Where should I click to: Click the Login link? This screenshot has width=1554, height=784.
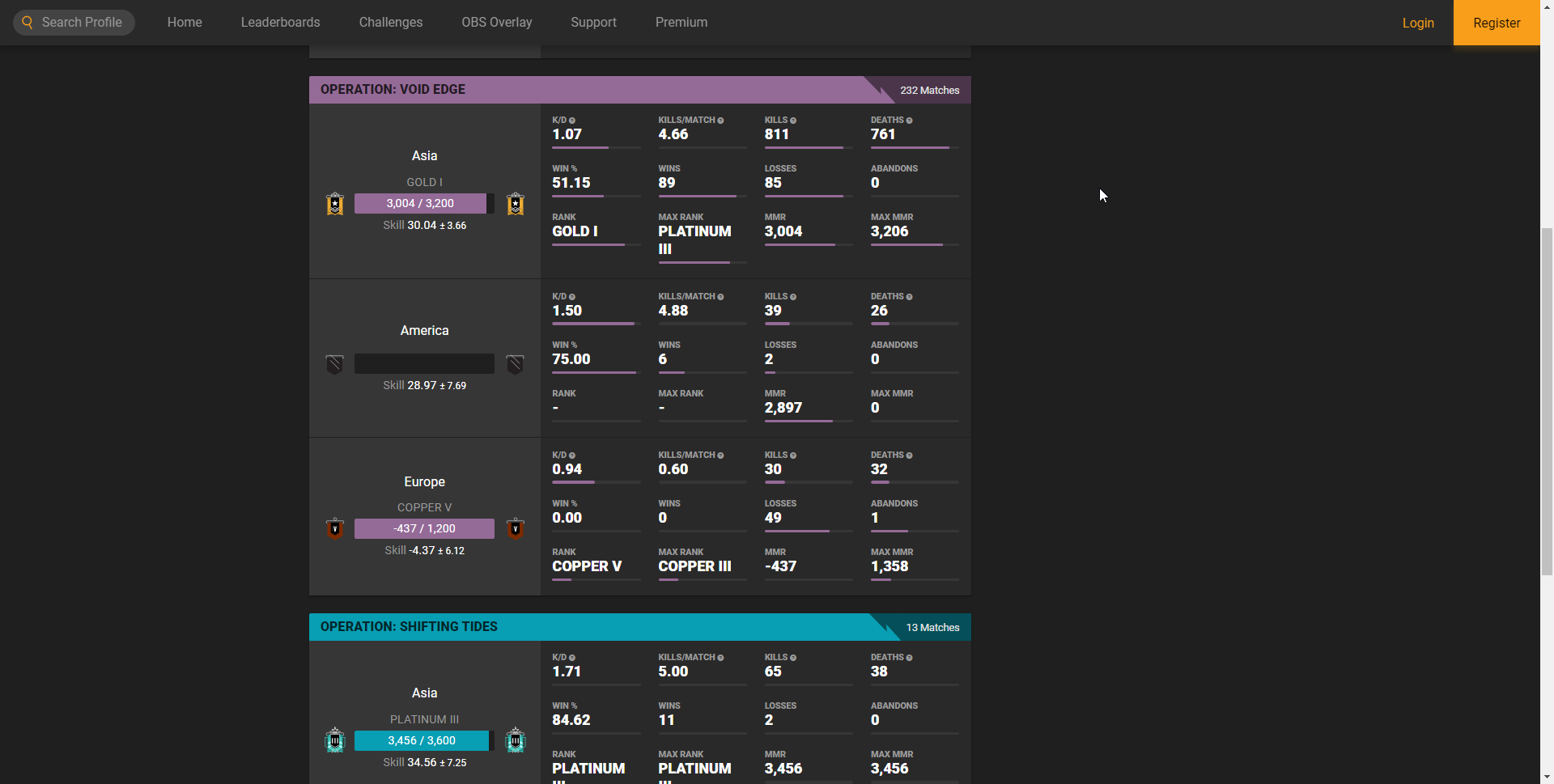coord(1418,23)
